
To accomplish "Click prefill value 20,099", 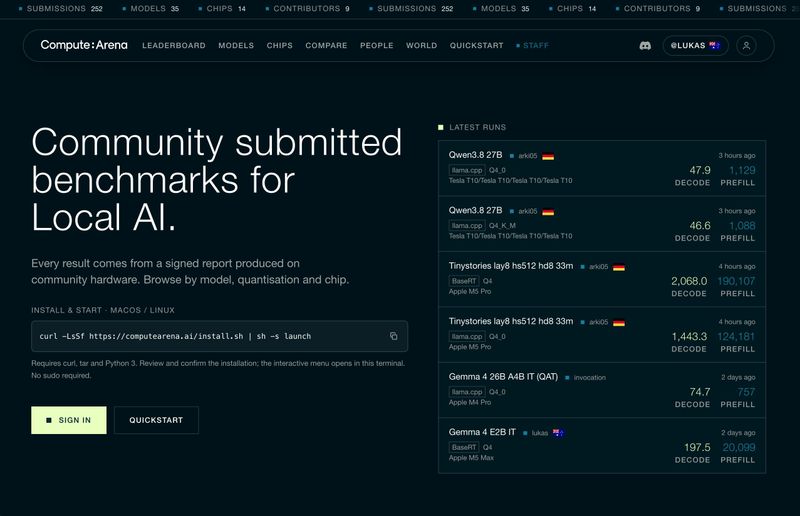I will (x=739, y=447).
